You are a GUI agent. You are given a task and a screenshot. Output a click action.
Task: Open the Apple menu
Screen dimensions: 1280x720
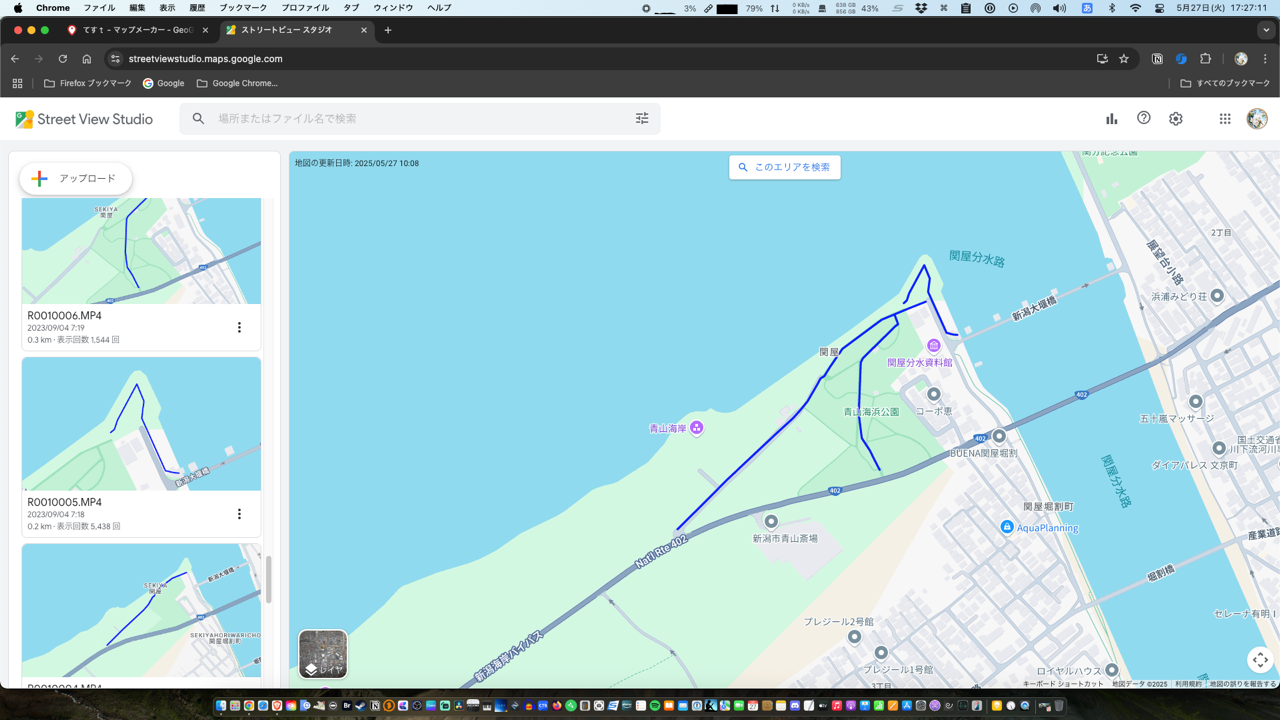[18, 8]
